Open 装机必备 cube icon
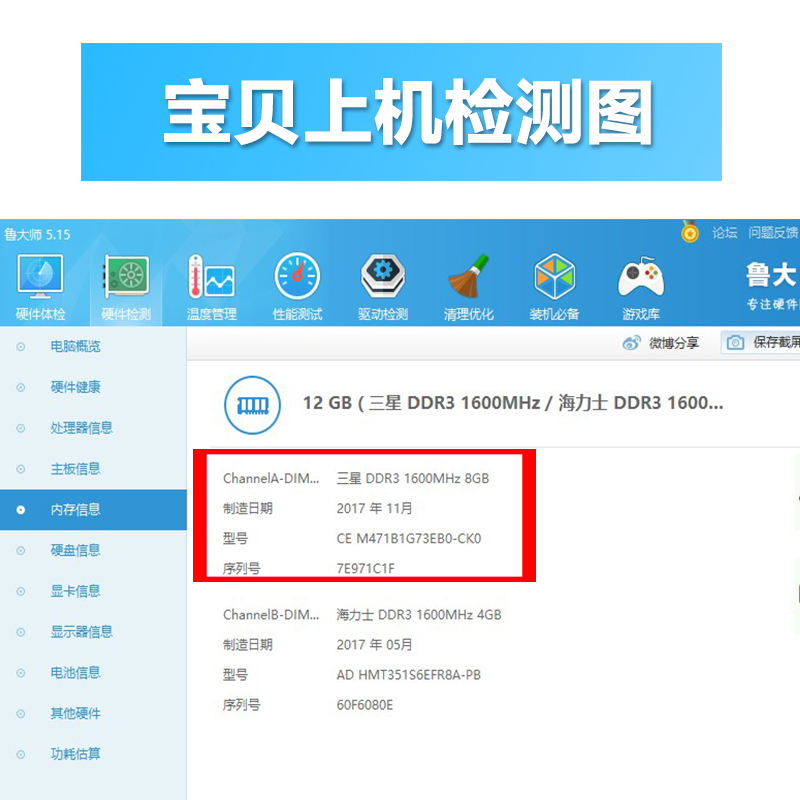 pyautogui.click(x=555, y=276)
